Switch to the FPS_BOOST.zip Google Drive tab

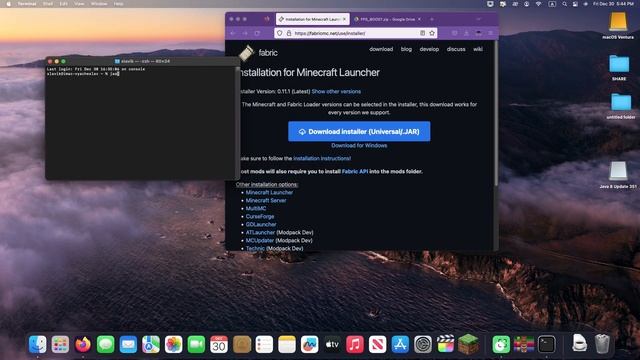pos(387,19)
